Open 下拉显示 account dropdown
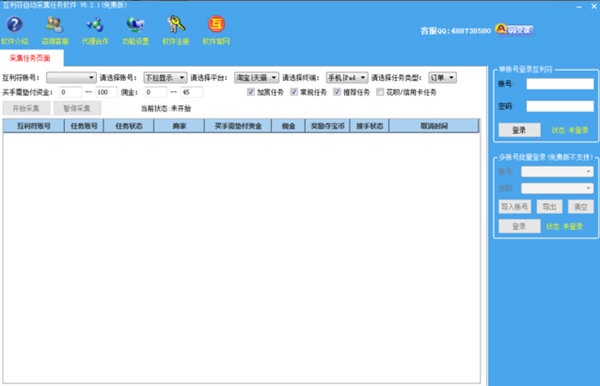This screenshot has height=386, width=600. [x=165, y=78]
